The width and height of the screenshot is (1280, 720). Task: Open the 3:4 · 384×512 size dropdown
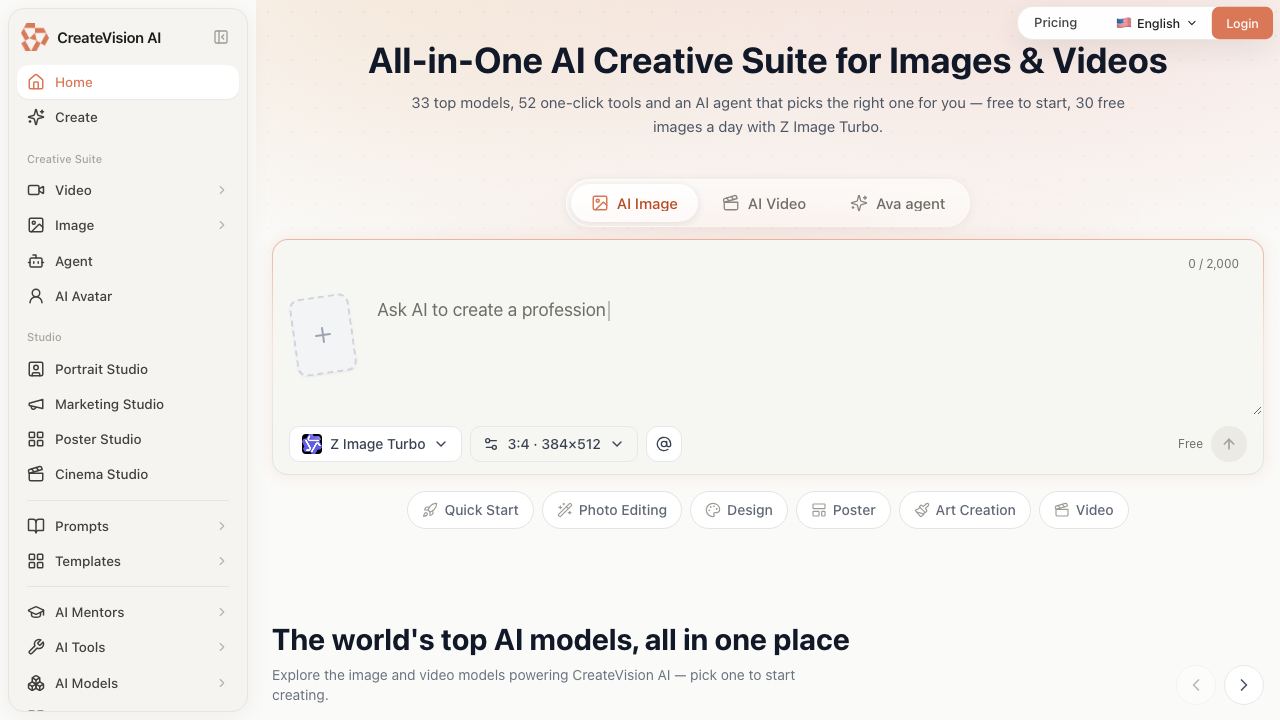tap(554, 444)
